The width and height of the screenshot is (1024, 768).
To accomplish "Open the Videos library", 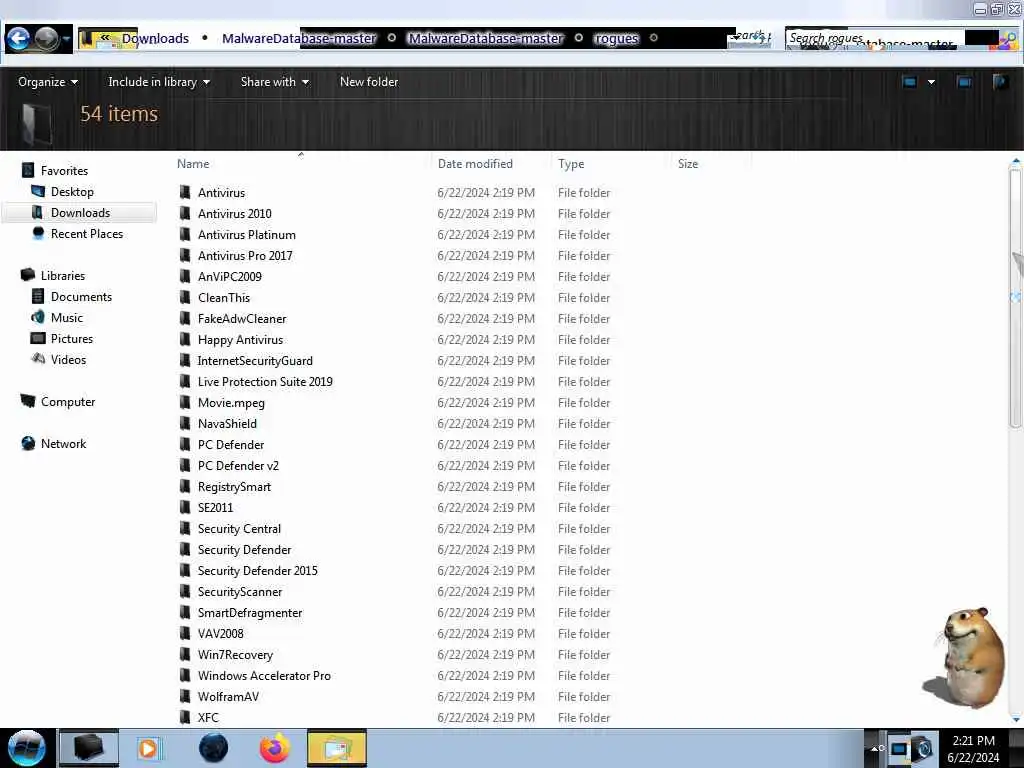I will pyautogui.click(x=68, y=360).
